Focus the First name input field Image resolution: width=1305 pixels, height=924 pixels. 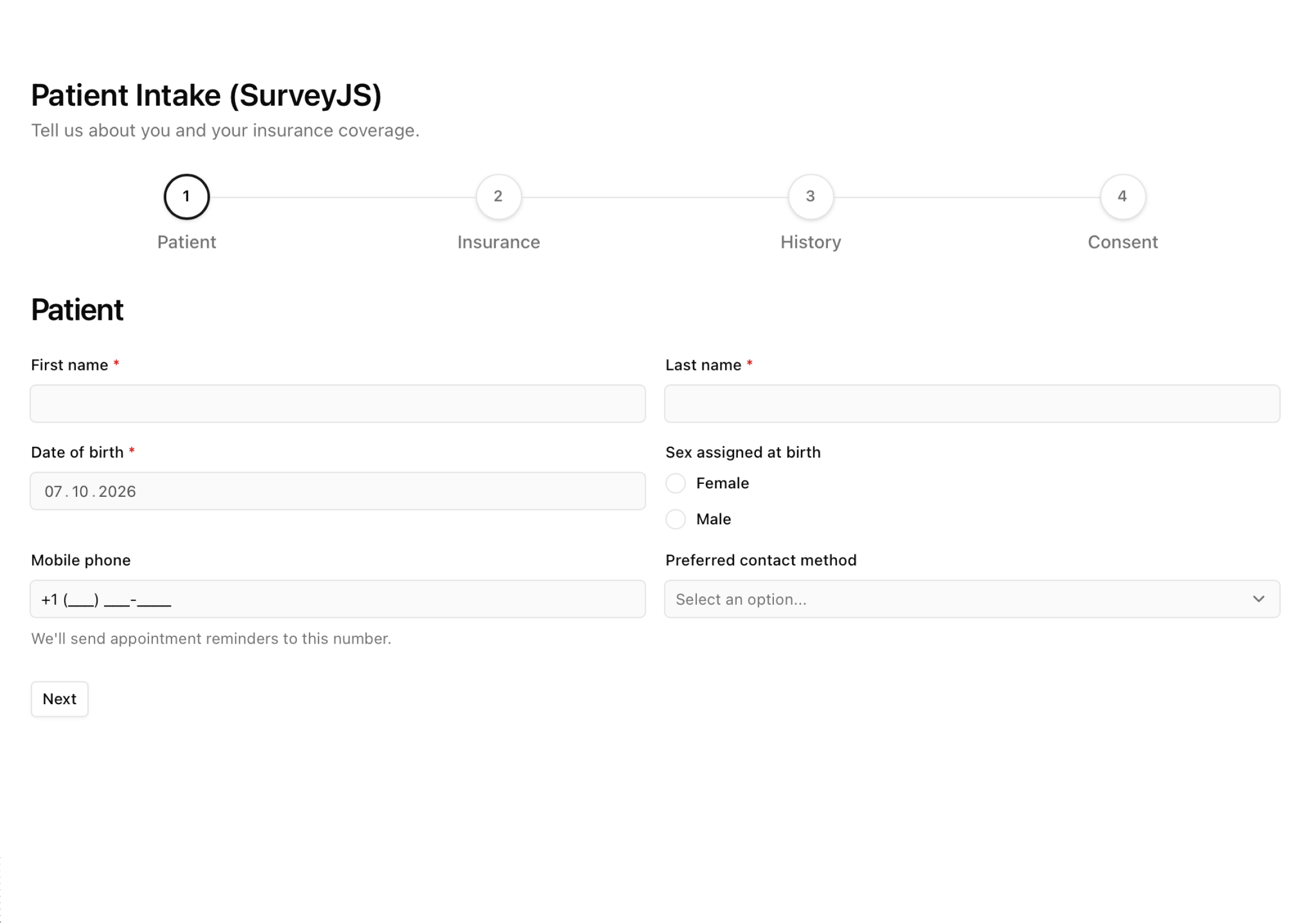pos(337,404)
